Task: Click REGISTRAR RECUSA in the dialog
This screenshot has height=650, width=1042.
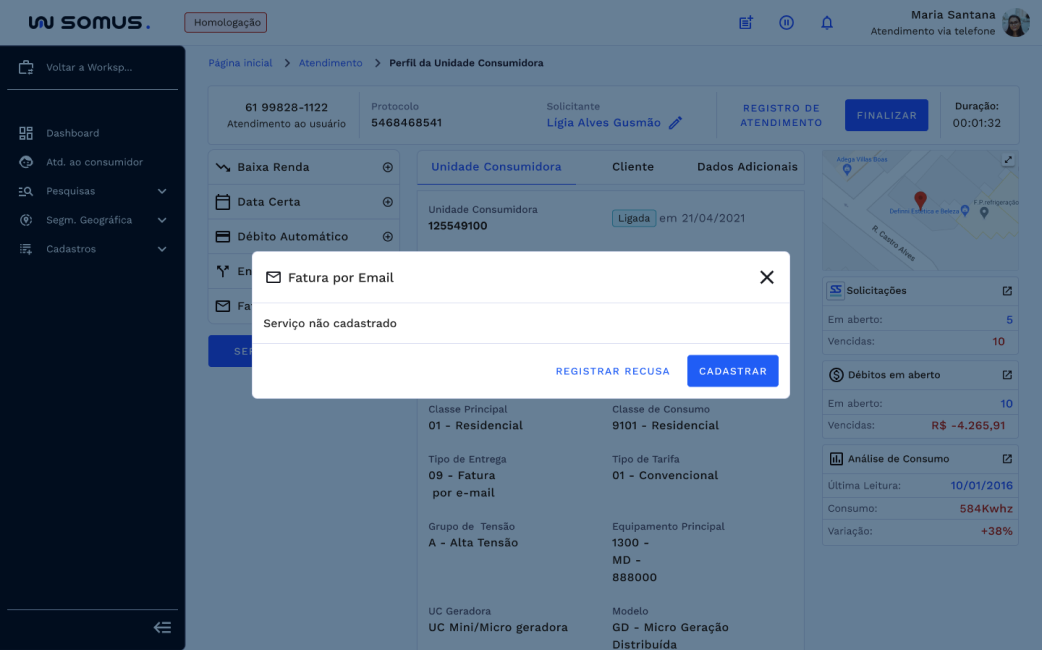Action: (x=612, y=370)
